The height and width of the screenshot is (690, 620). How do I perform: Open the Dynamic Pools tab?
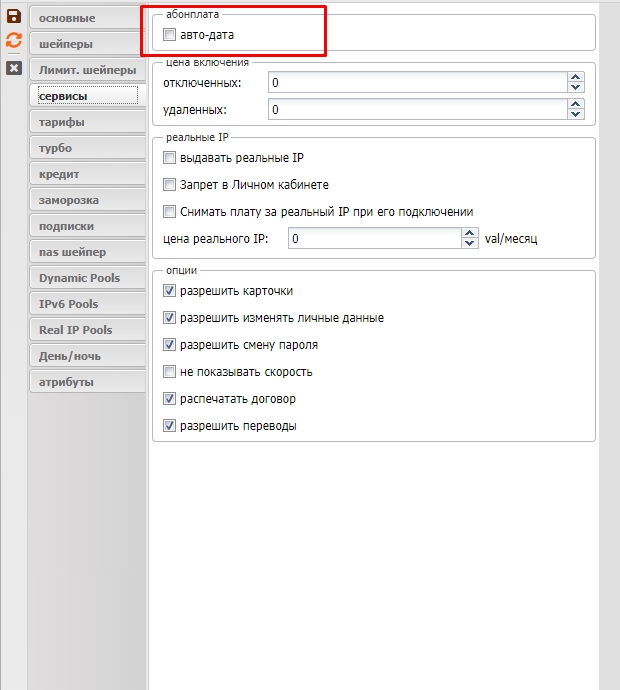(x=86, y=278)
